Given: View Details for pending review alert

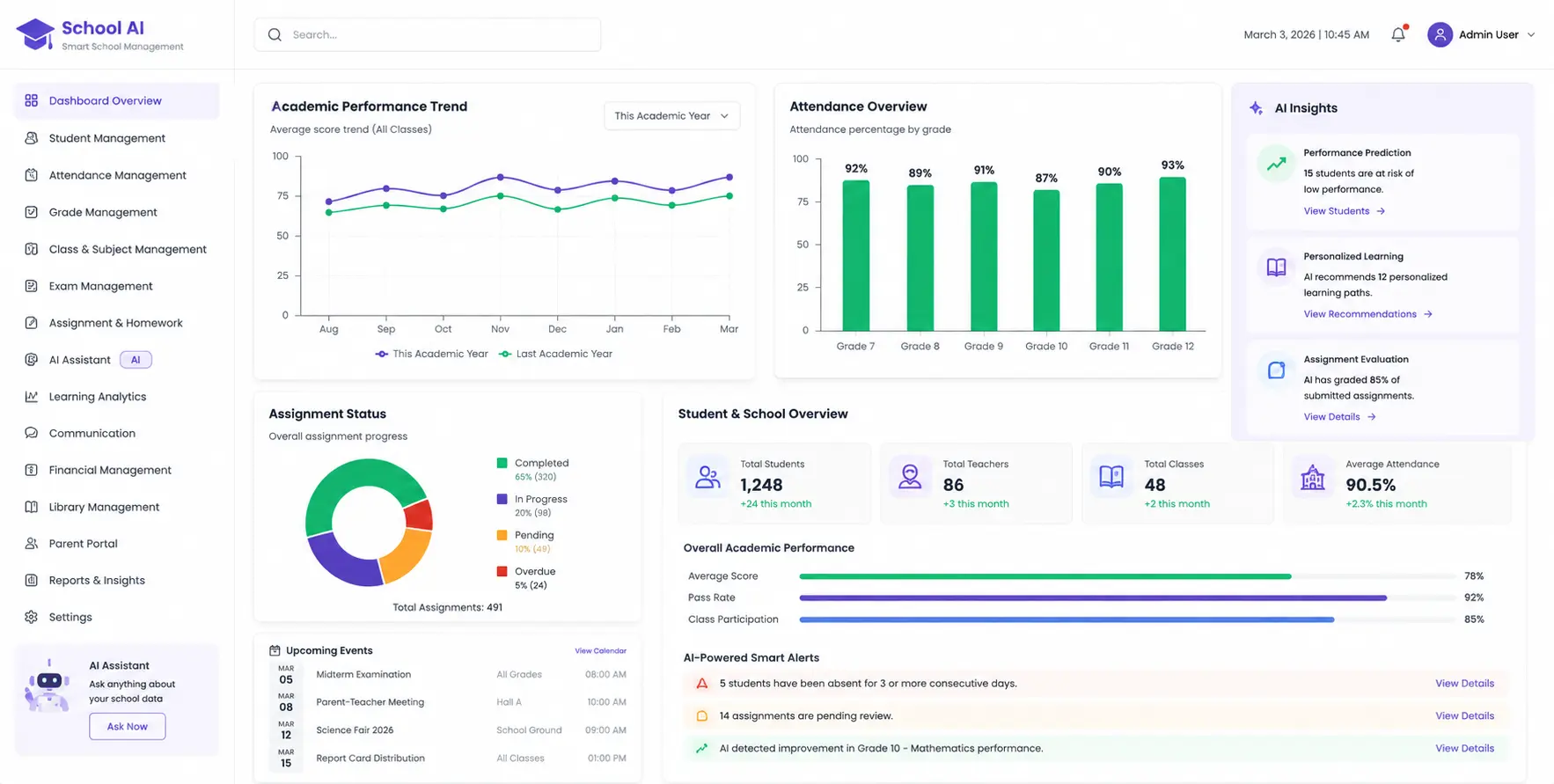Looking at the screenshot, I should point(1464,716).
